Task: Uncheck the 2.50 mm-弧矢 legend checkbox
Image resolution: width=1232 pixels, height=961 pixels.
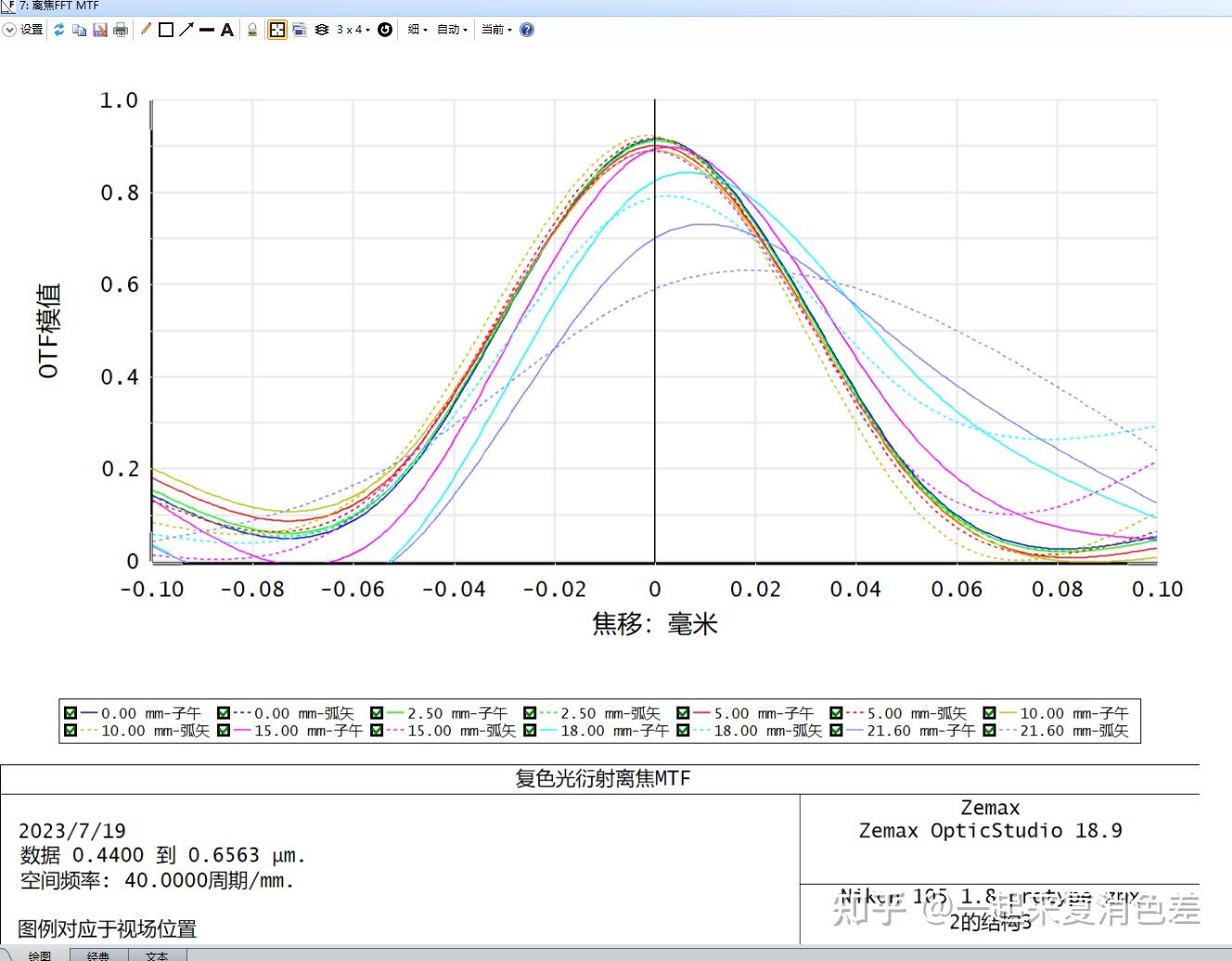Action: [x=530, y=713]
